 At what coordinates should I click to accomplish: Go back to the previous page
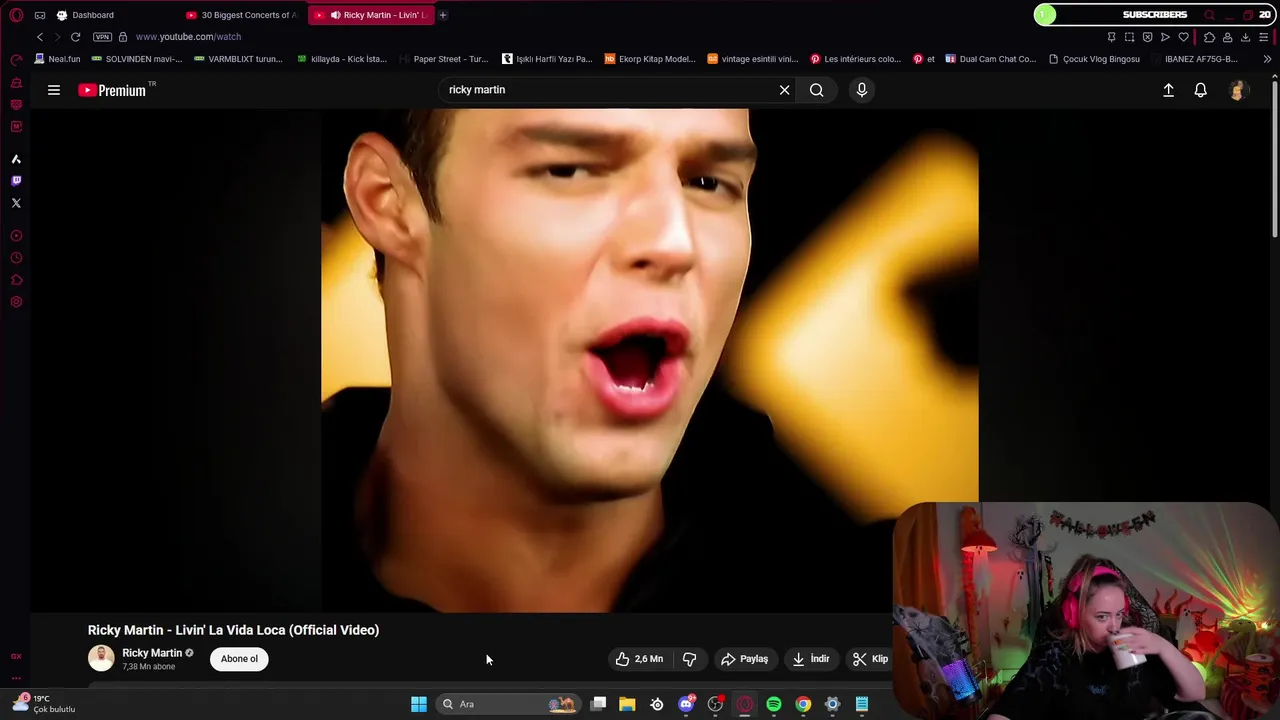point(40,37)
